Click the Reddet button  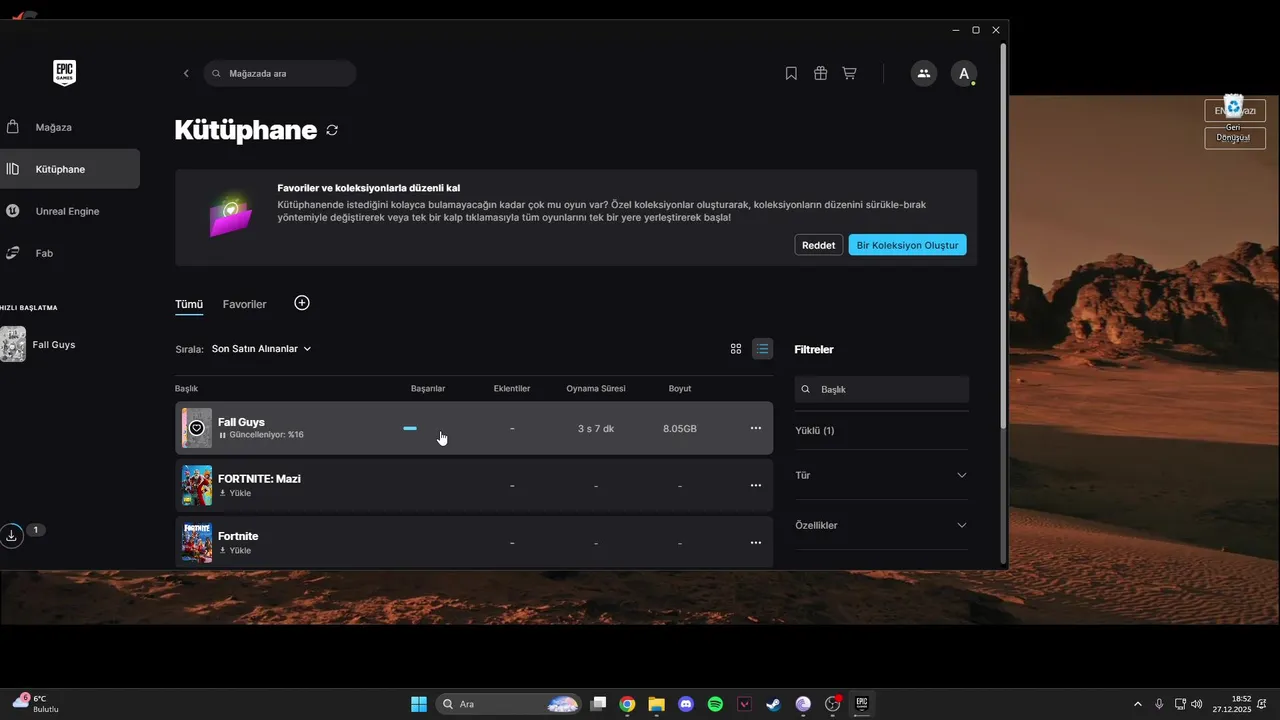tap(818, 245)
